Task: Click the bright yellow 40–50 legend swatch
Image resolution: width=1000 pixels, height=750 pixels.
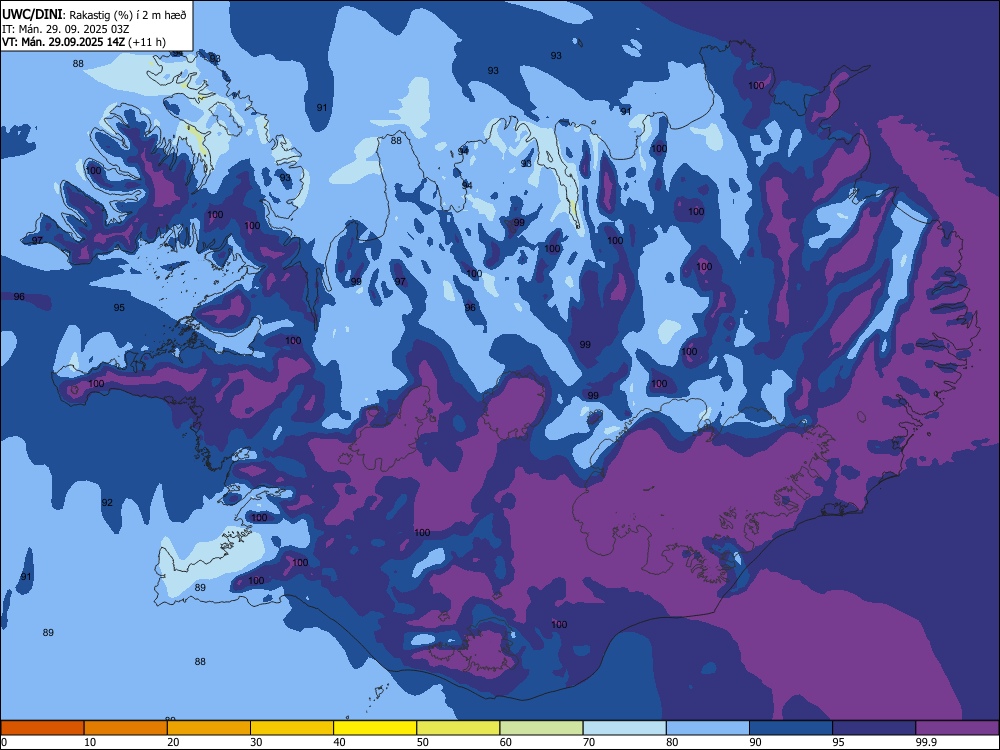Action: [375, 728]
